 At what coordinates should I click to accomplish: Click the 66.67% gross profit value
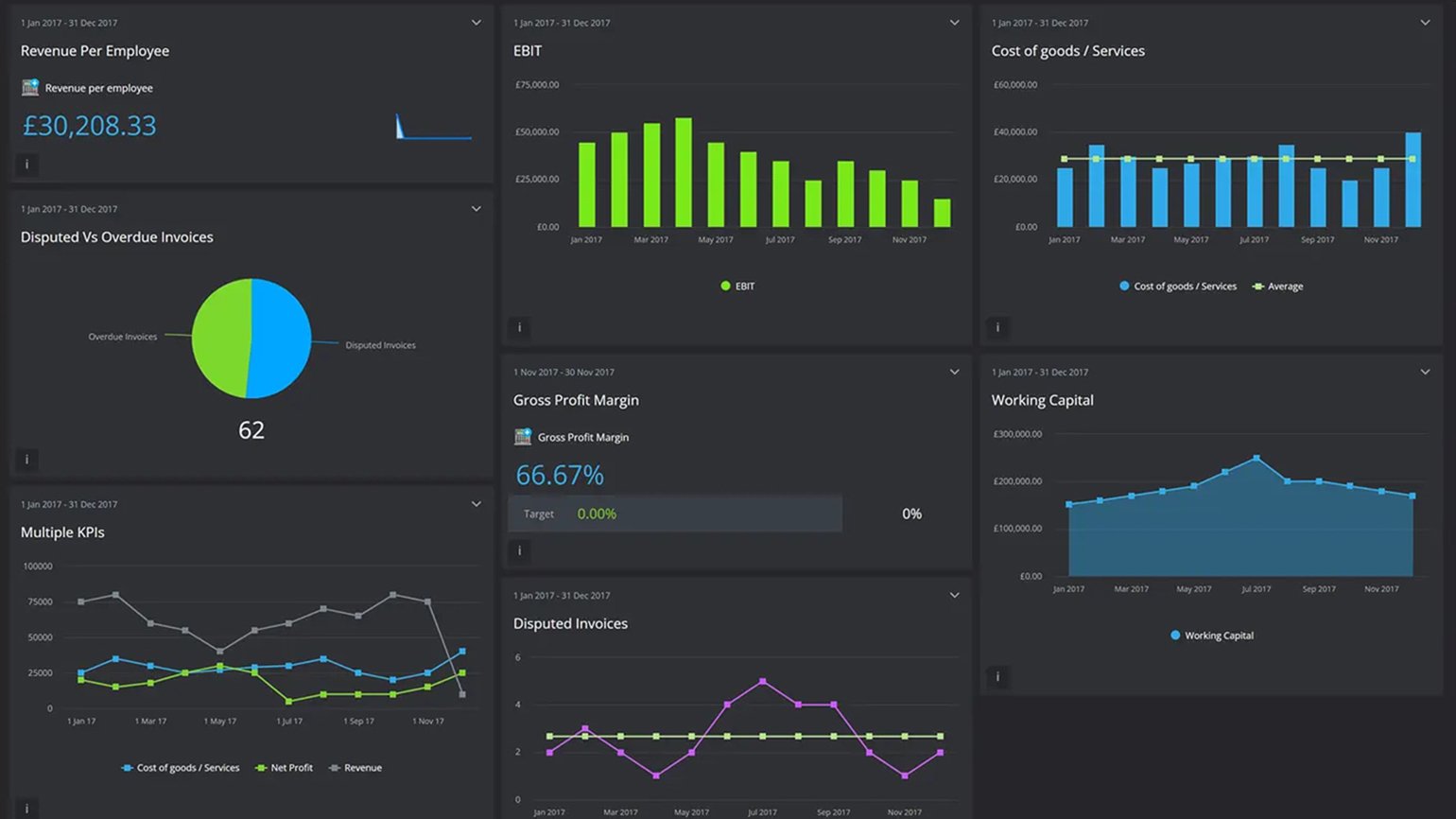pos(560,475)
